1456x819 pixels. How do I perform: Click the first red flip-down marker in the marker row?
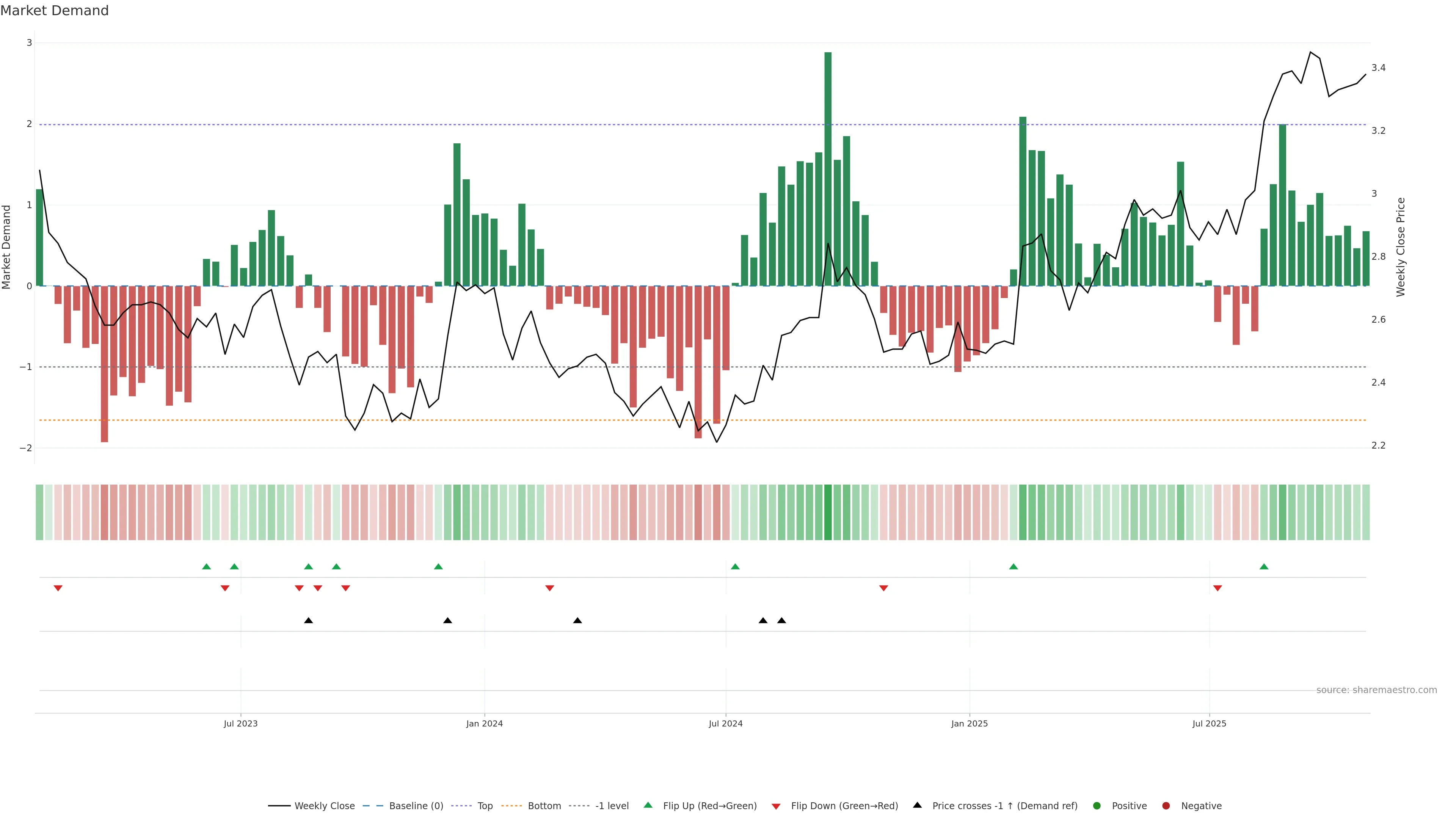(58, 588)
